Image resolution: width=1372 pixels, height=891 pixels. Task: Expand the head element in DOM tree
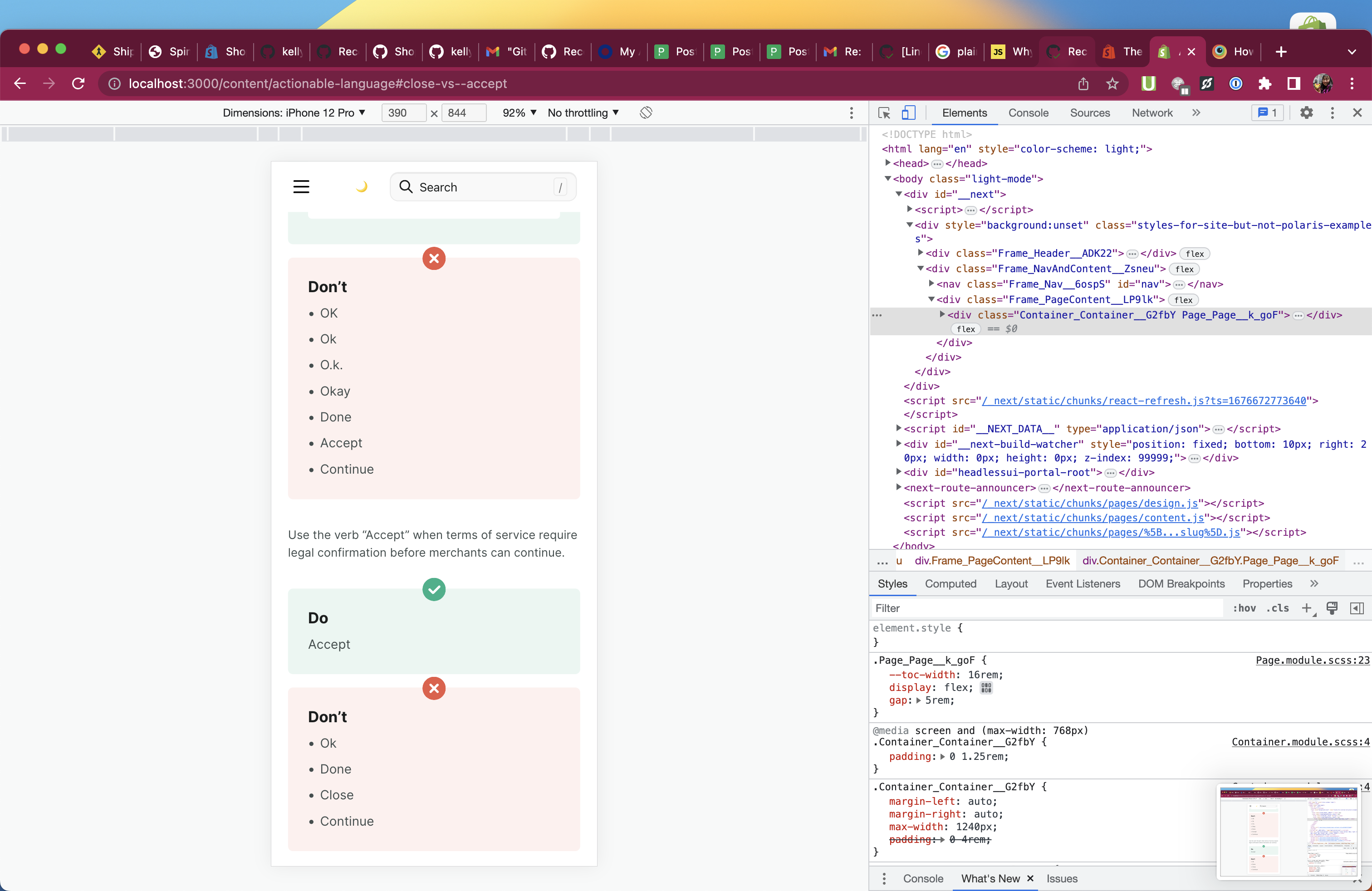[x=888, y=163]
